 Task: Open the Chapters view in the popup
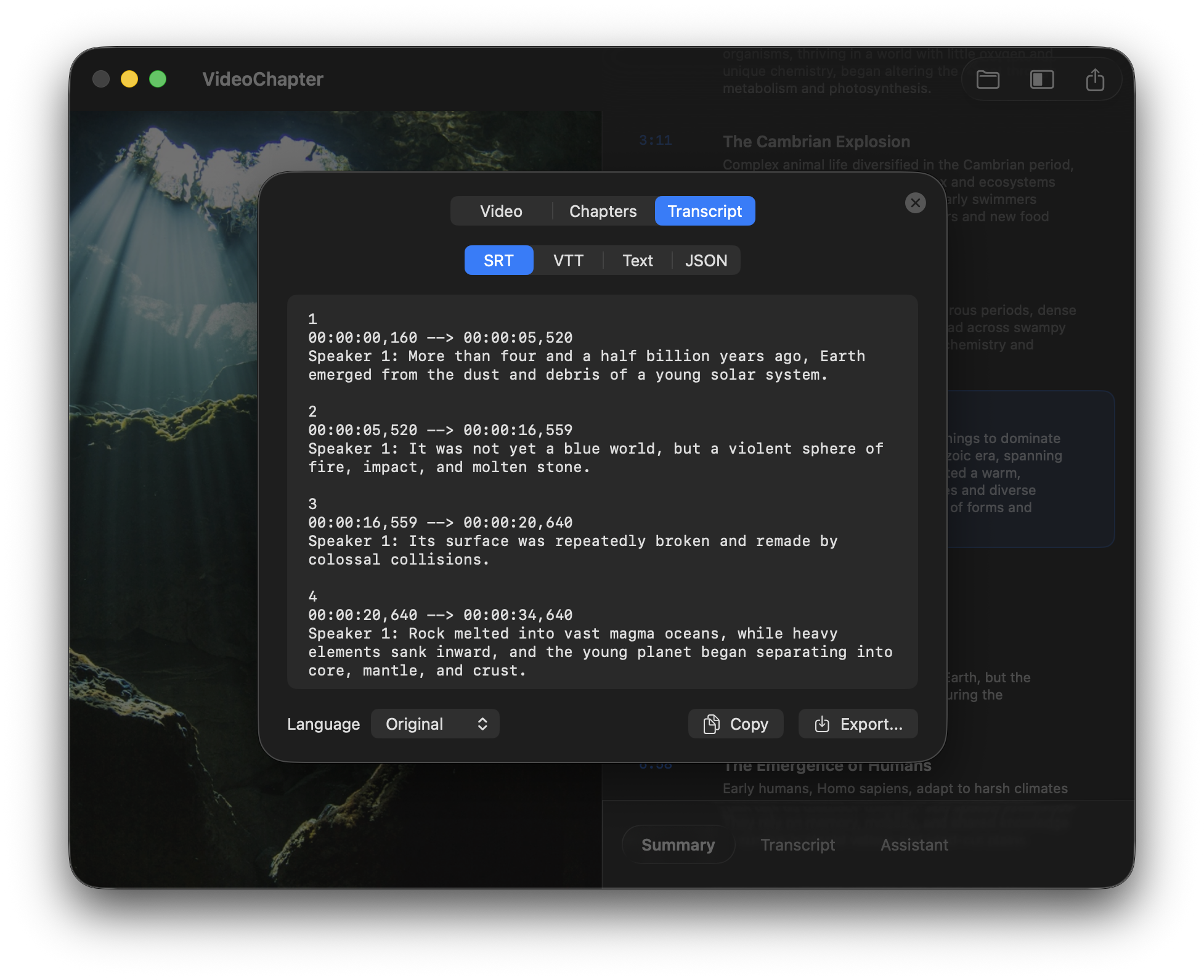(603, 211)
